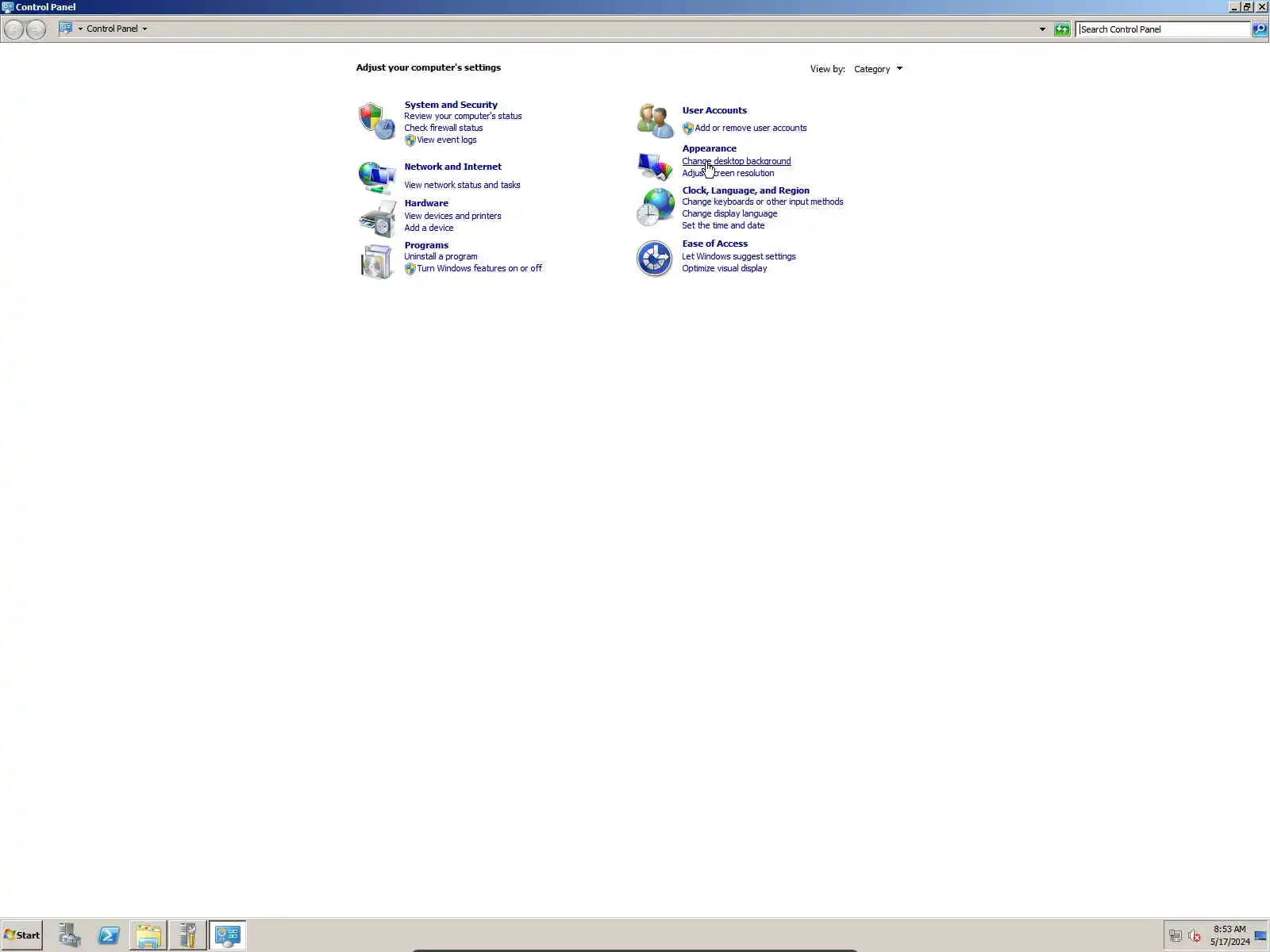
Task: Click View devices and printers
Action: pos(452,216)
